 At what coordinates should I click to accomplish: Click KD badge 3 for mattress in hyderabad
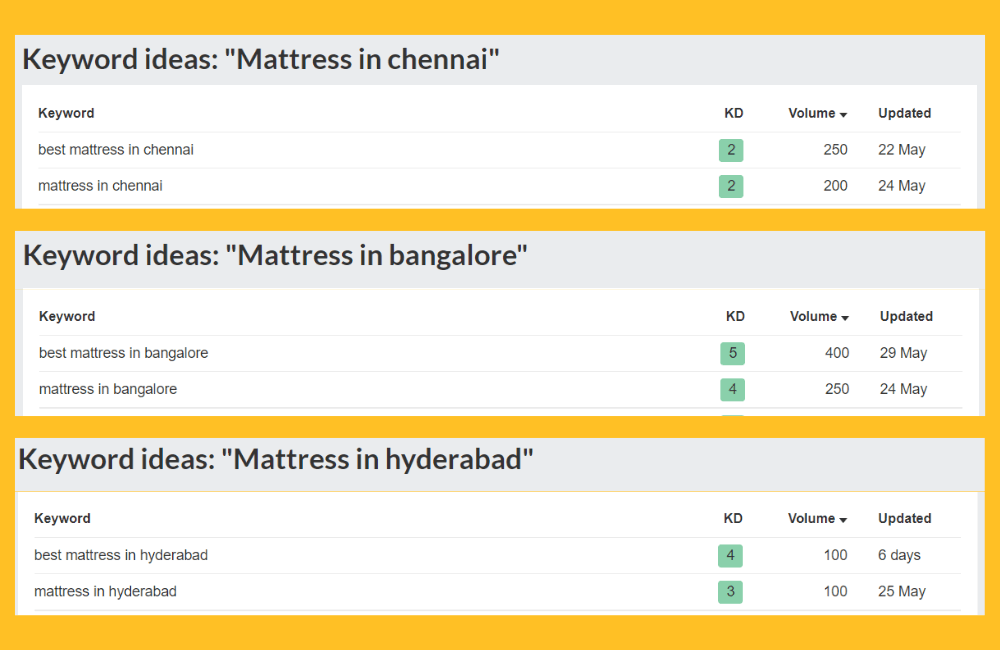(730, 591)
